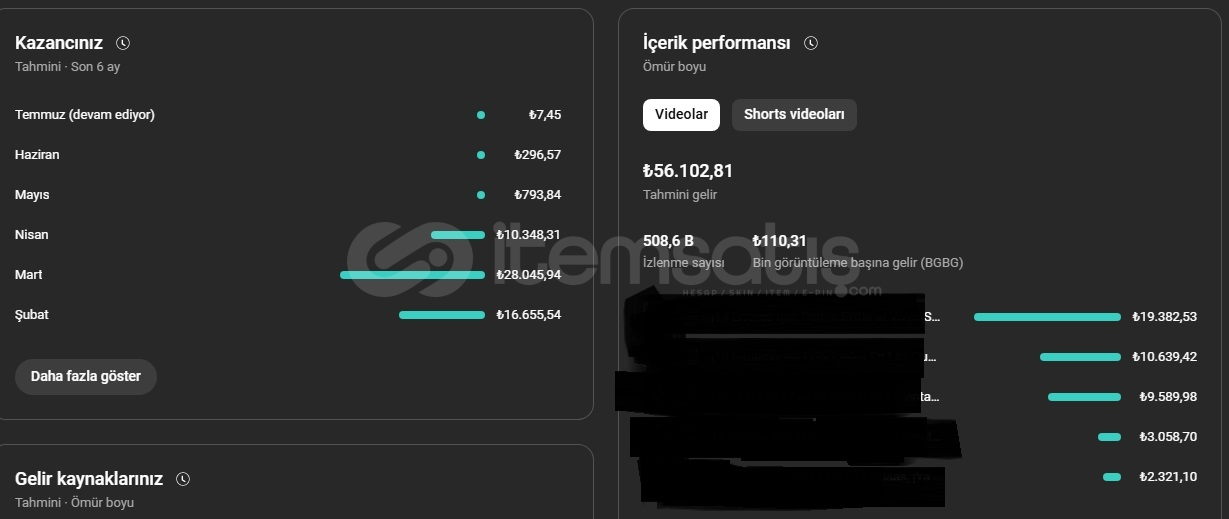Click the Temmuz (devam ediyor) row dot
This screenshot has width=1229, height=519.
481,115
